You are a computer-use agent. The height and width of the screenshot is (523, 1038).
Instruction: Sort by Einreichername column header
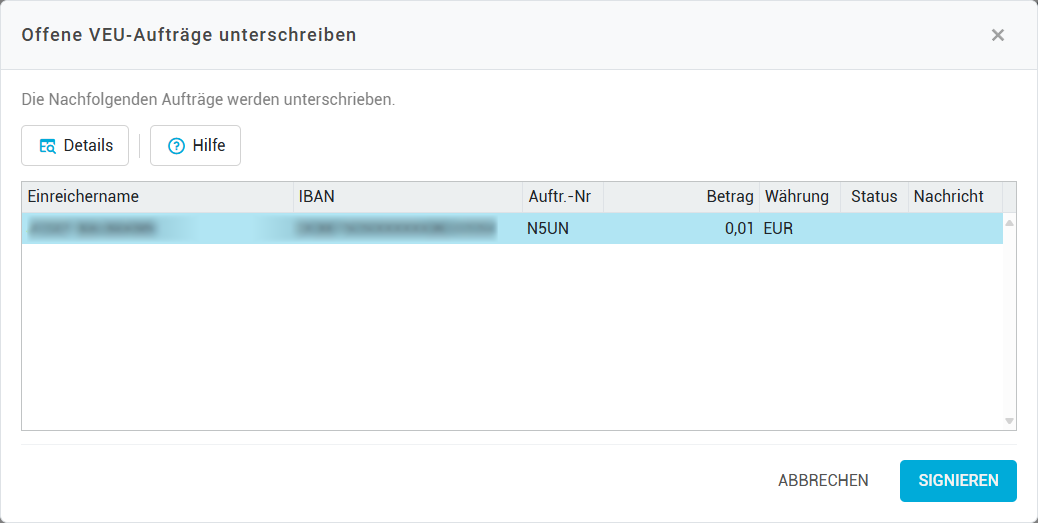pos(84,197)
